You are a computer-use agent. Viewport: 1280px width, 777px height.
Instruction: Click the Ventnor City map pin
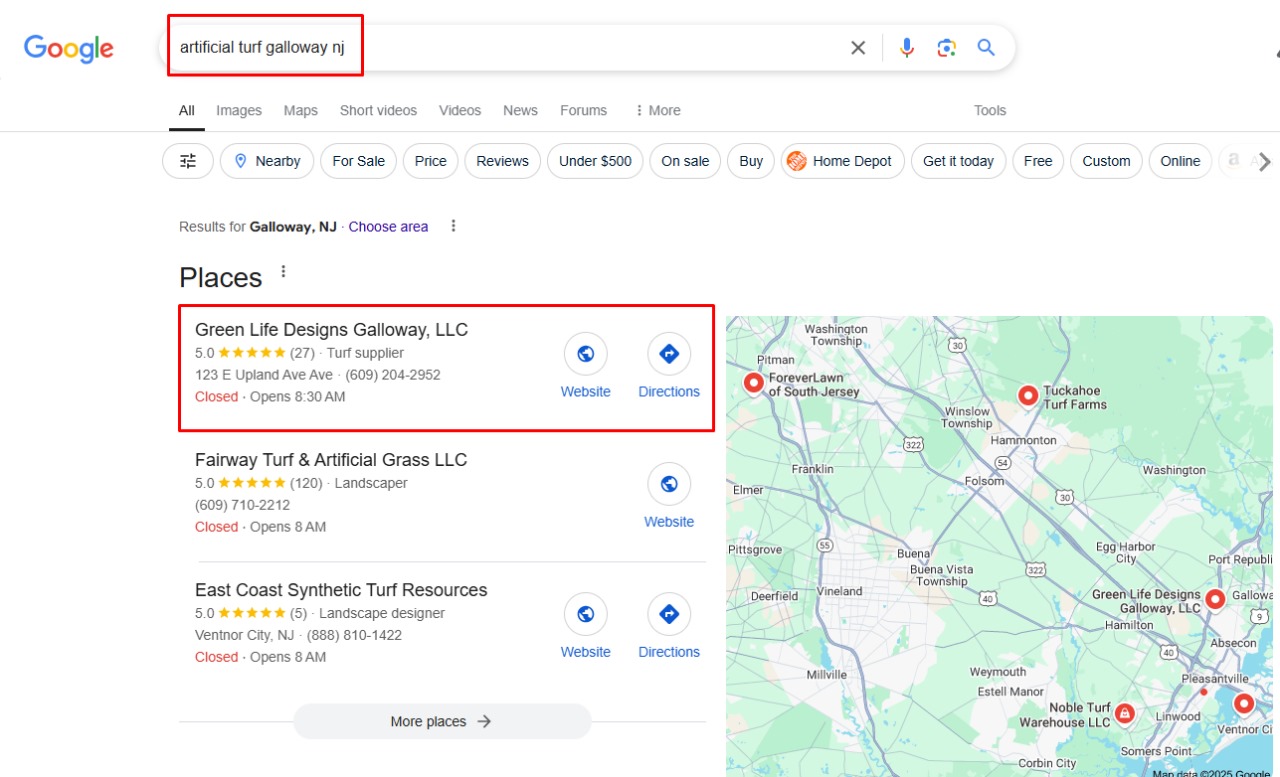click(1243, 704)
